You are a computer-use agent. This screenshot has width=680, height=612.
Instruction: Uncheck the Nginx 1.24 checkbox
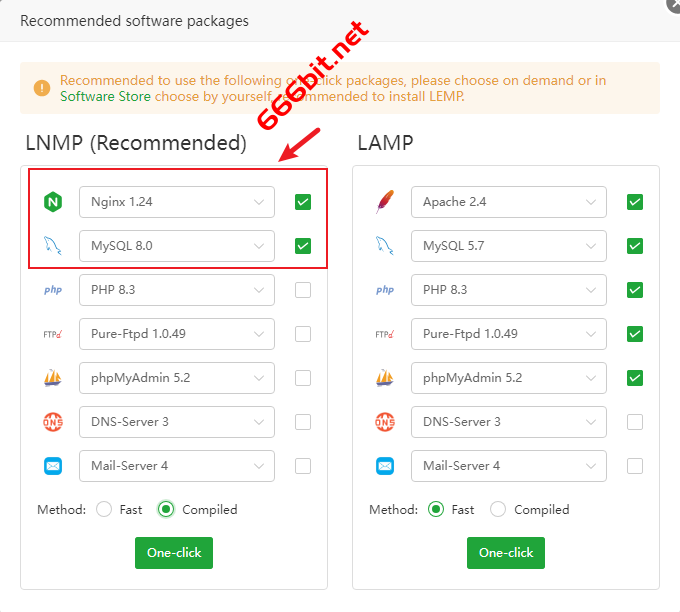(303, 202)
